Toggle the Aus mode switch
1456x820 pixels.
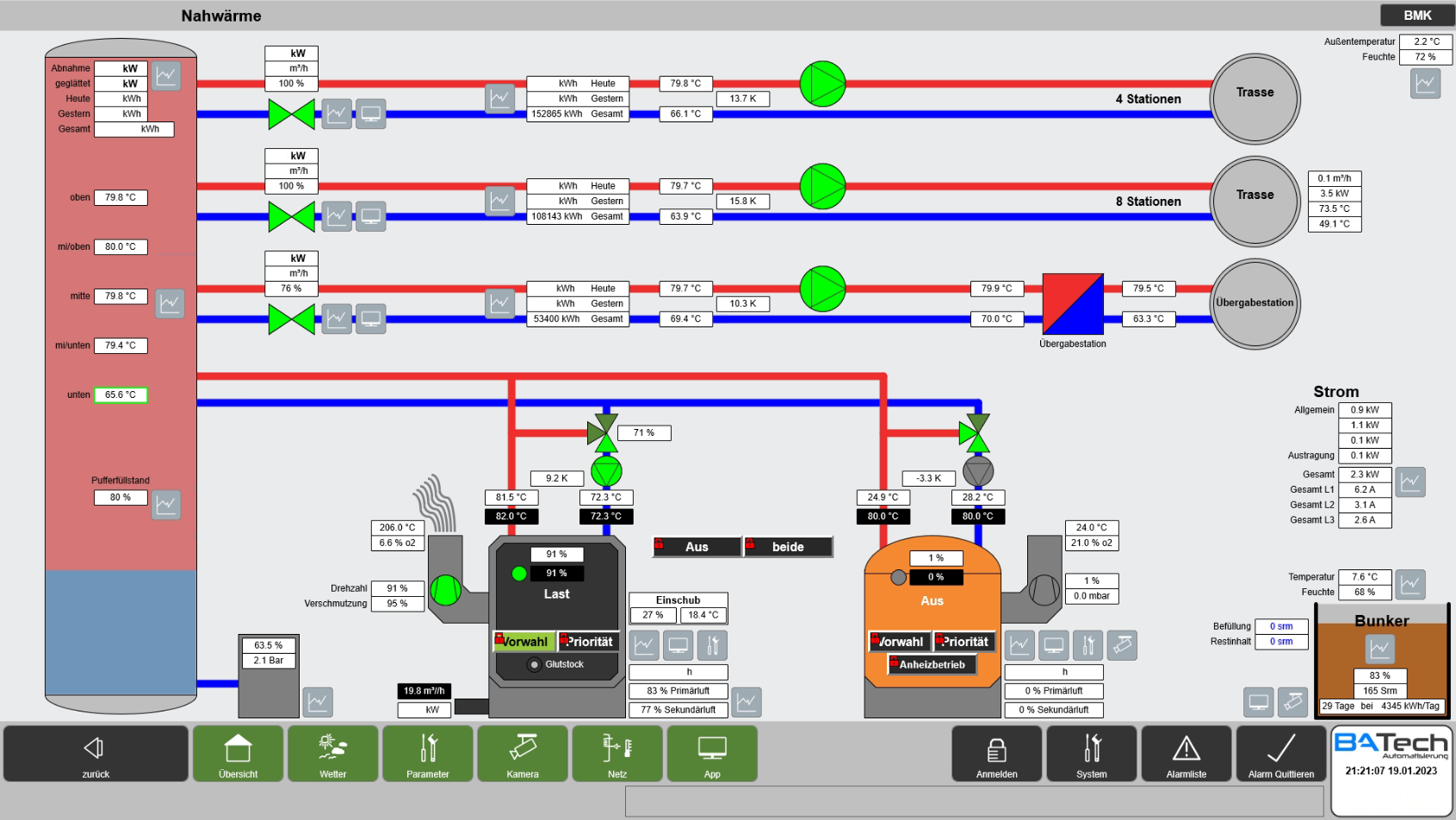(697, 547)
